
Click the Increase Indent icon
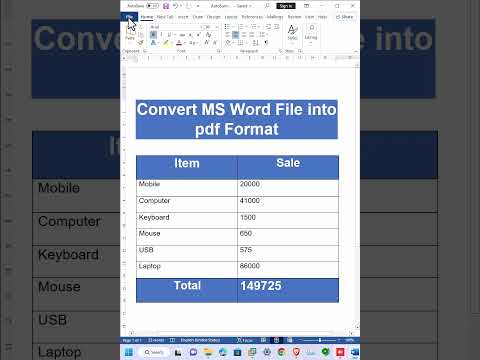coord(277,27)
